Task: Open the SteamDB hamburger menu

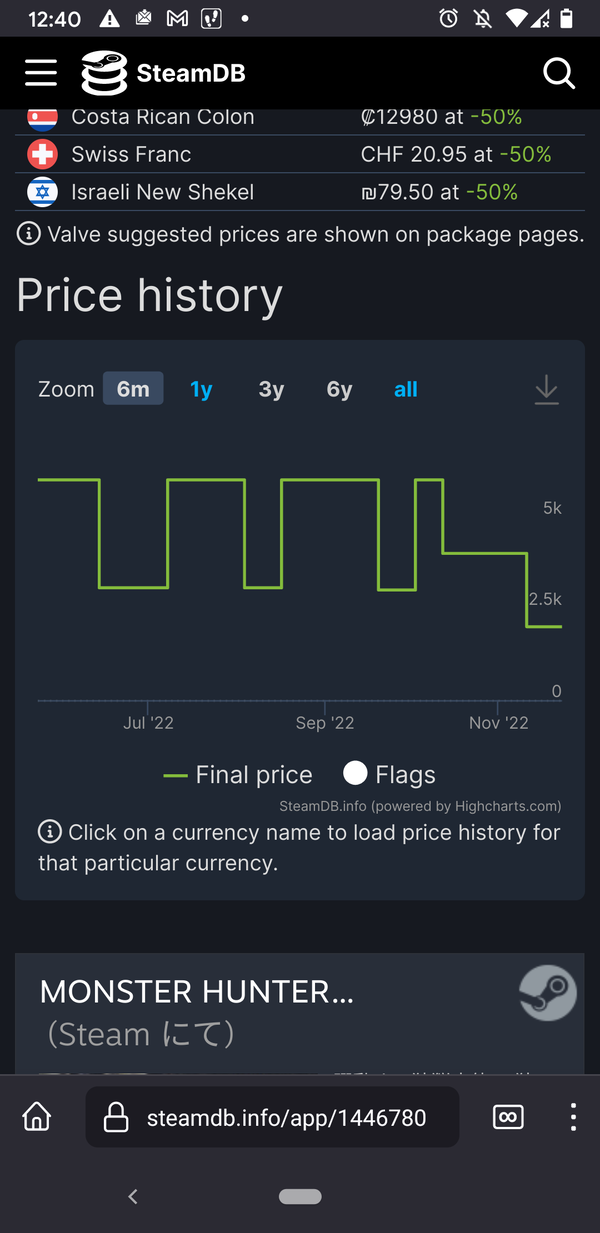Action: pos(41,73)
